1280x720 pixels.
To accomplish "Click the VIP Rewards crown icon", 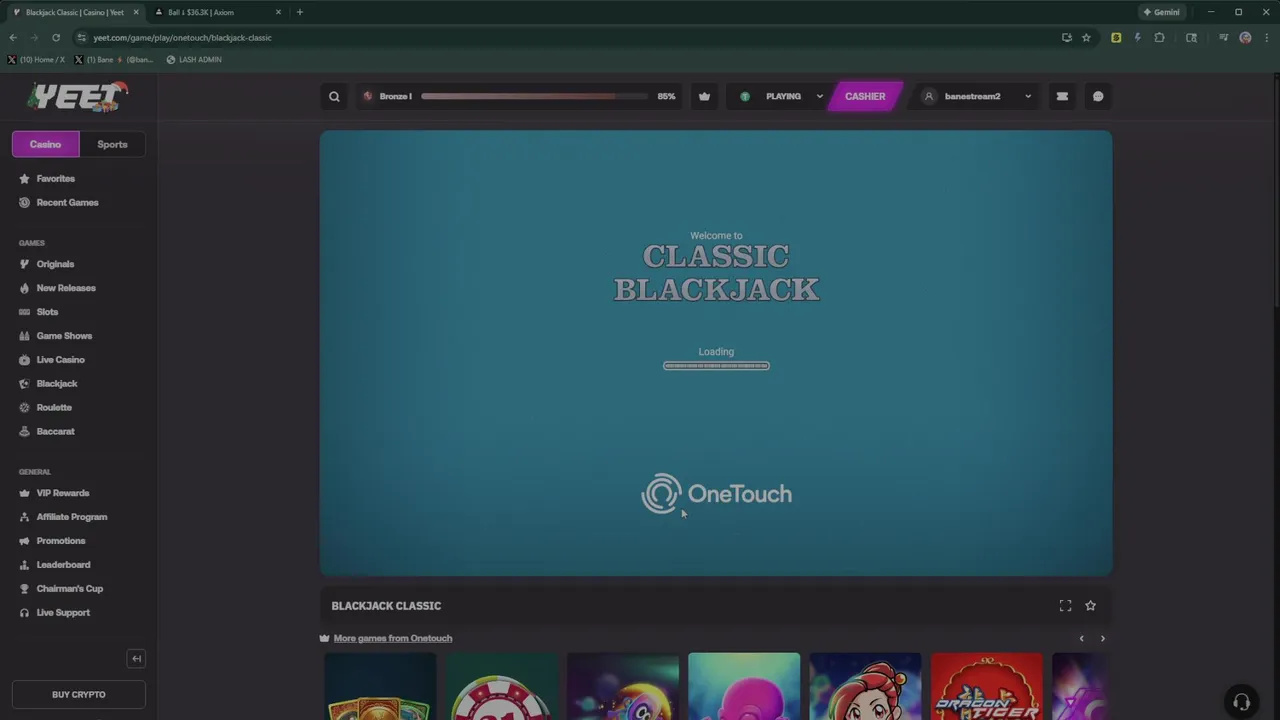I will [x=25, y=493].
